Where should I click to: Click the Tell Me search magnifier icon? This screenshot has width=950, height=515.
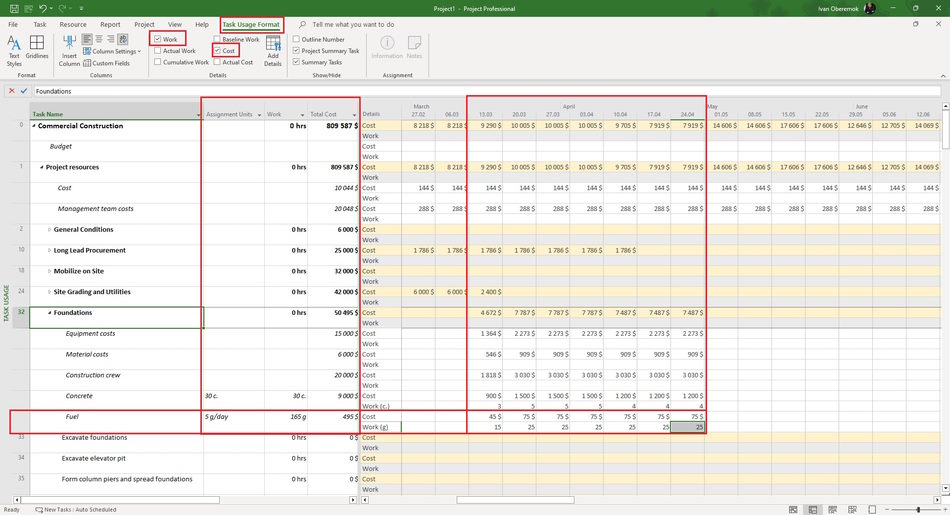pos(302,25)
